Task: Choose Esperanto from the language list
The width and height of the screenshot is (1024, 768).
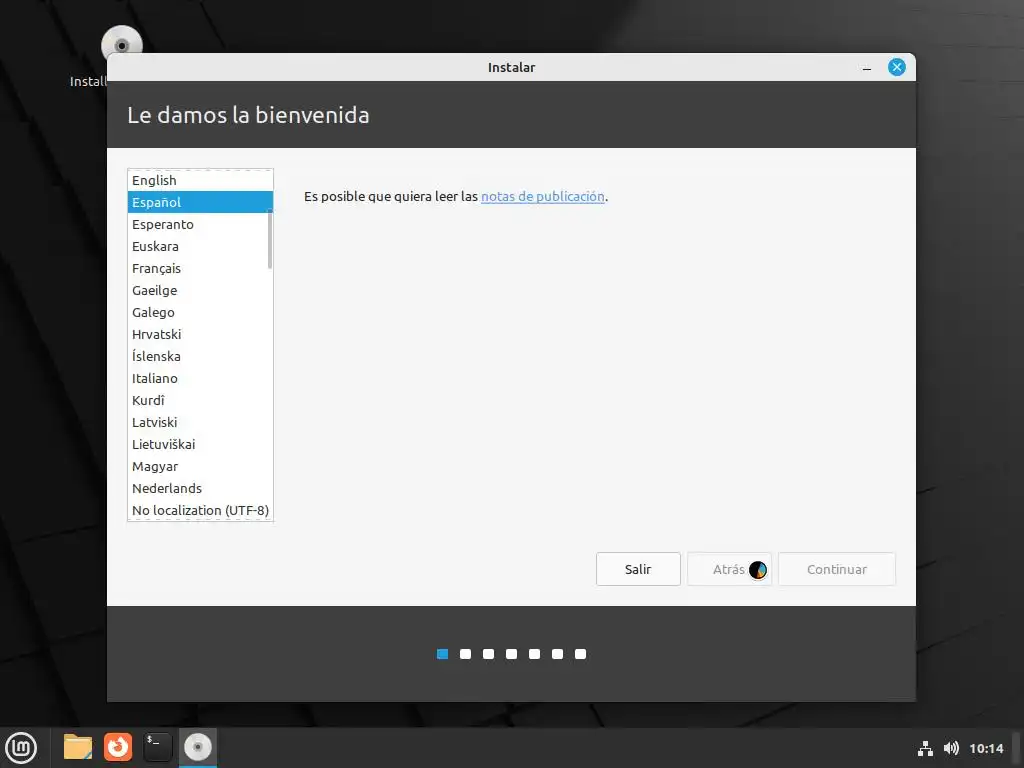Action: pos(200,225)
